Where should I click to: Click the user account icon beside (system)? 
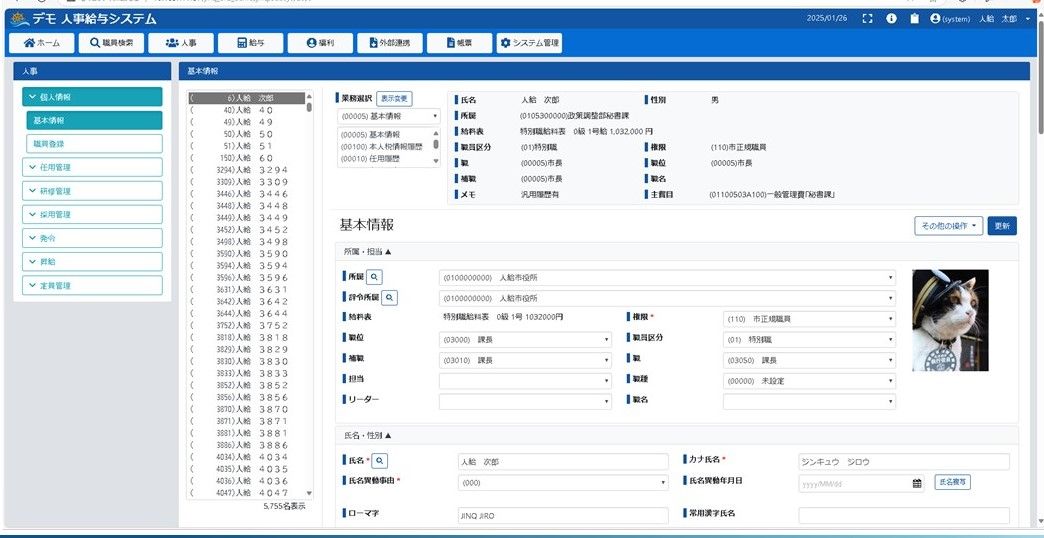tap(935, 19)
